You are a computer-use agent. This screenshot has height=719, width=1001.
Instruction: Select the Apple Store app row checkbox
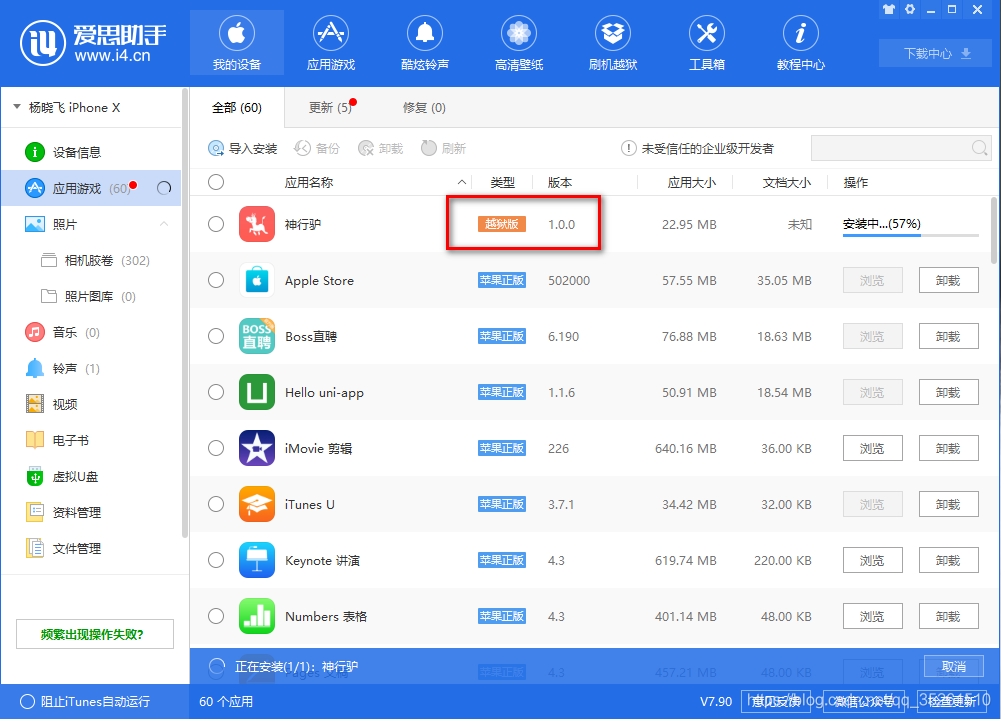[x=216, y=280]
